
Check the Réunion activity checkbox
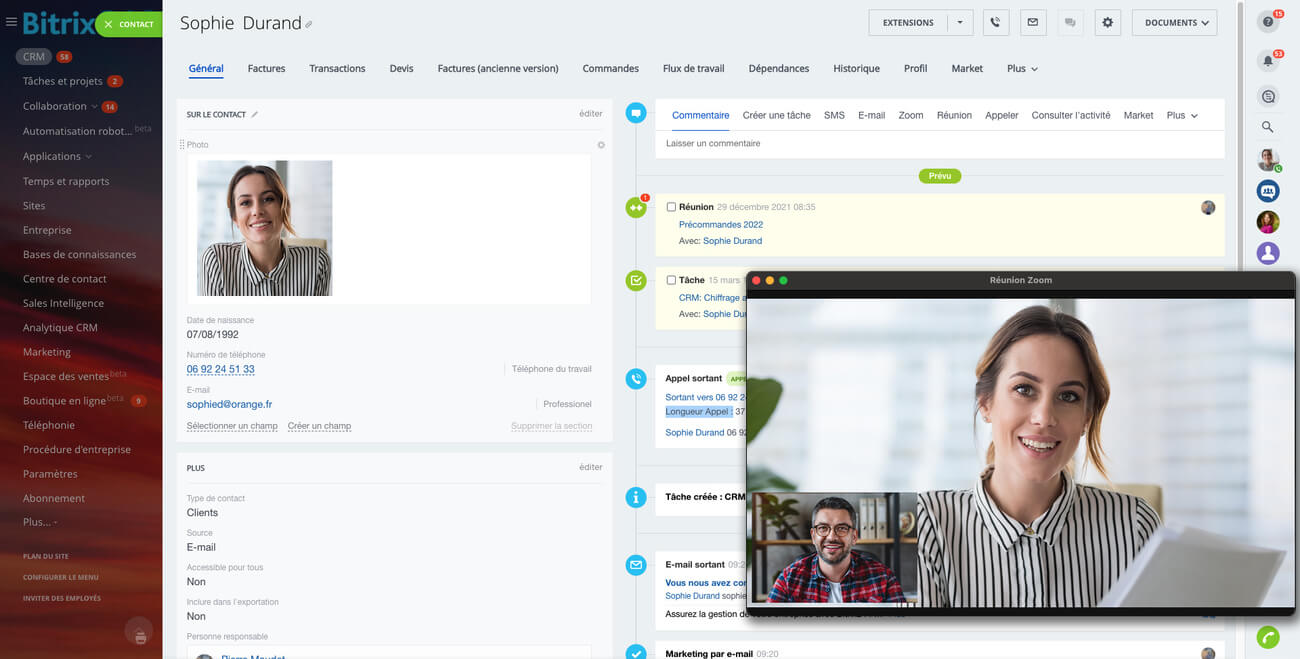(671, 207)
